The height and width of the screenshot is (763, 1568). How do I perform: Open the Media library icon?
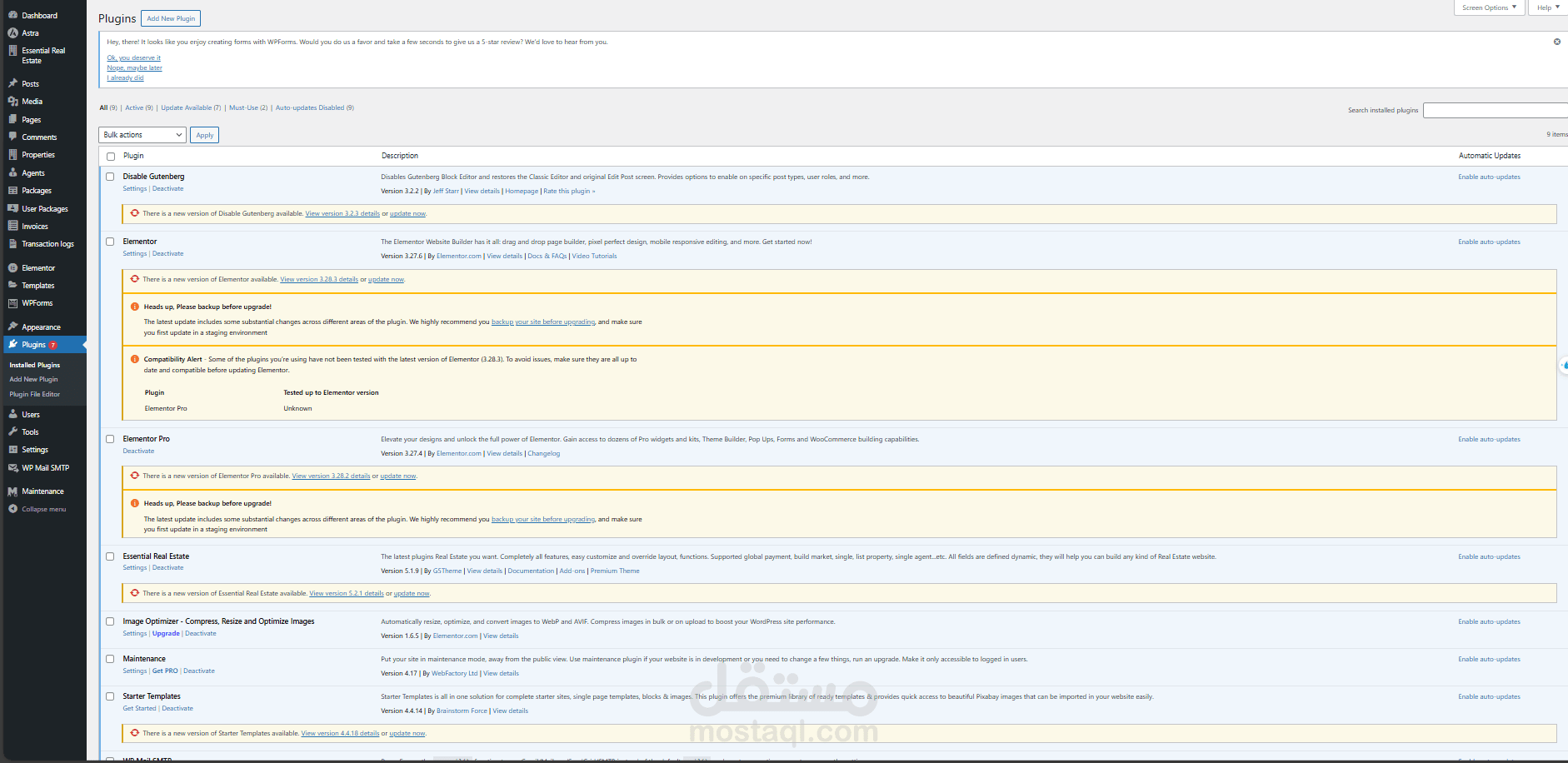(12, 102)
